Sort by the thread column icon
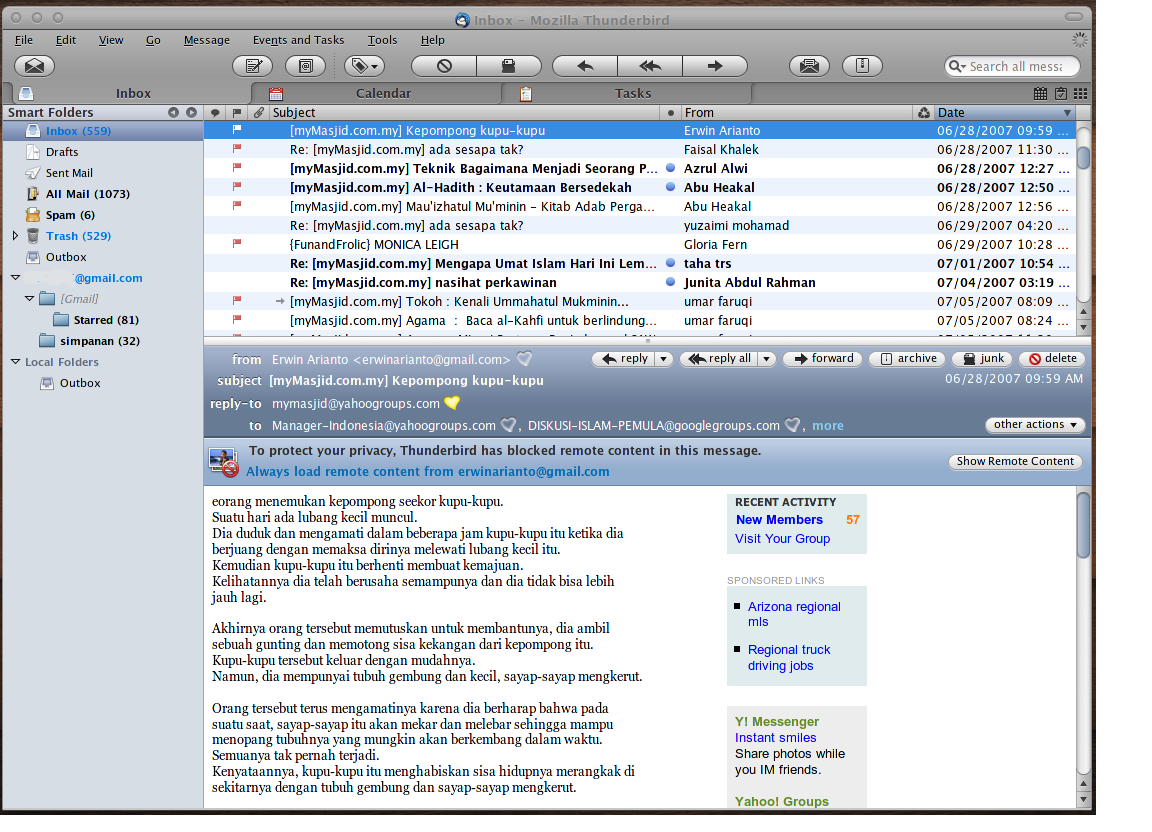 (215, 112)
